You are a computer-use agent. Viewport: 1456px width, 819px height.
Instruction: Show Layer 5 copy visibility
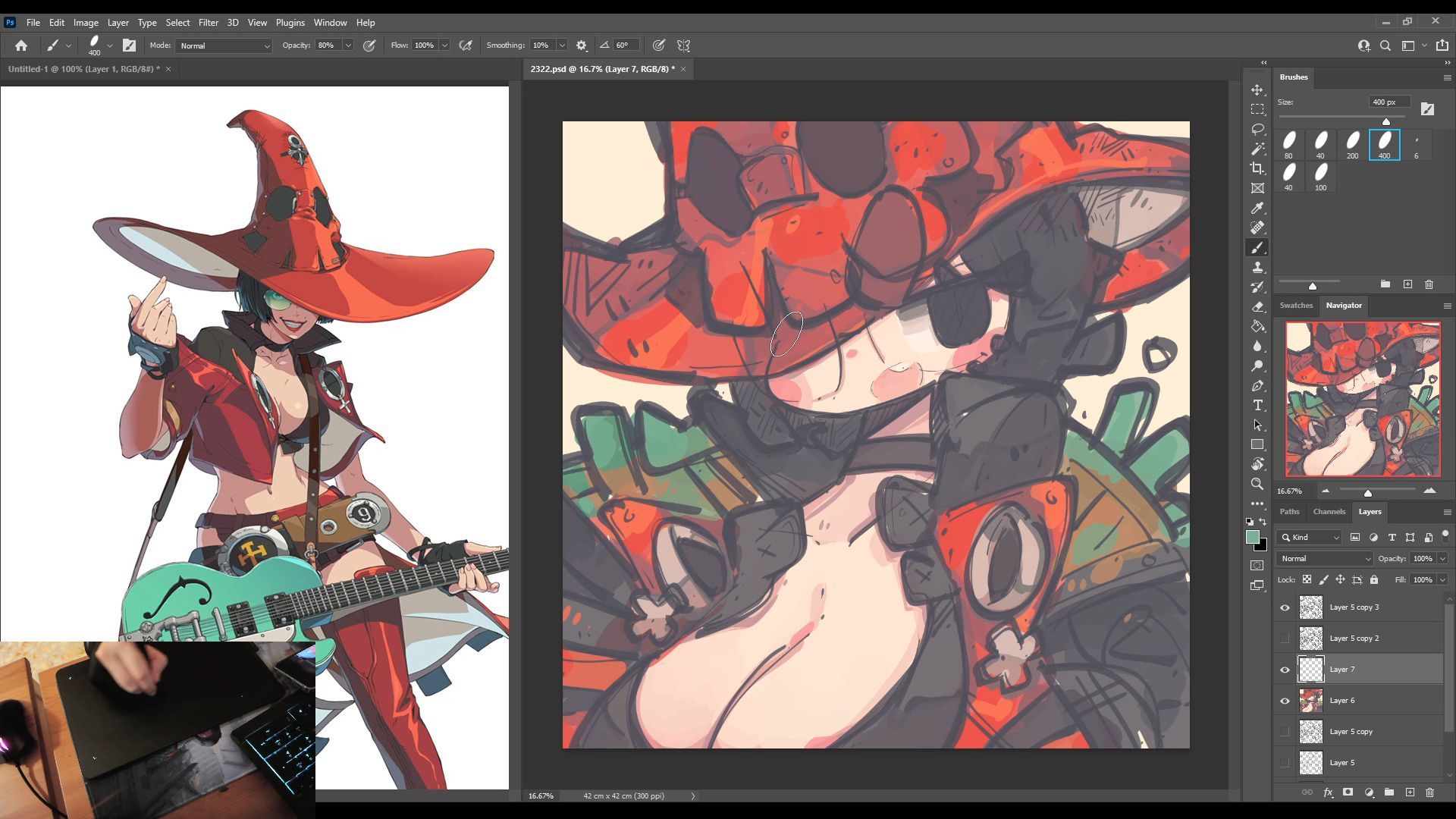click(1285, 732)
